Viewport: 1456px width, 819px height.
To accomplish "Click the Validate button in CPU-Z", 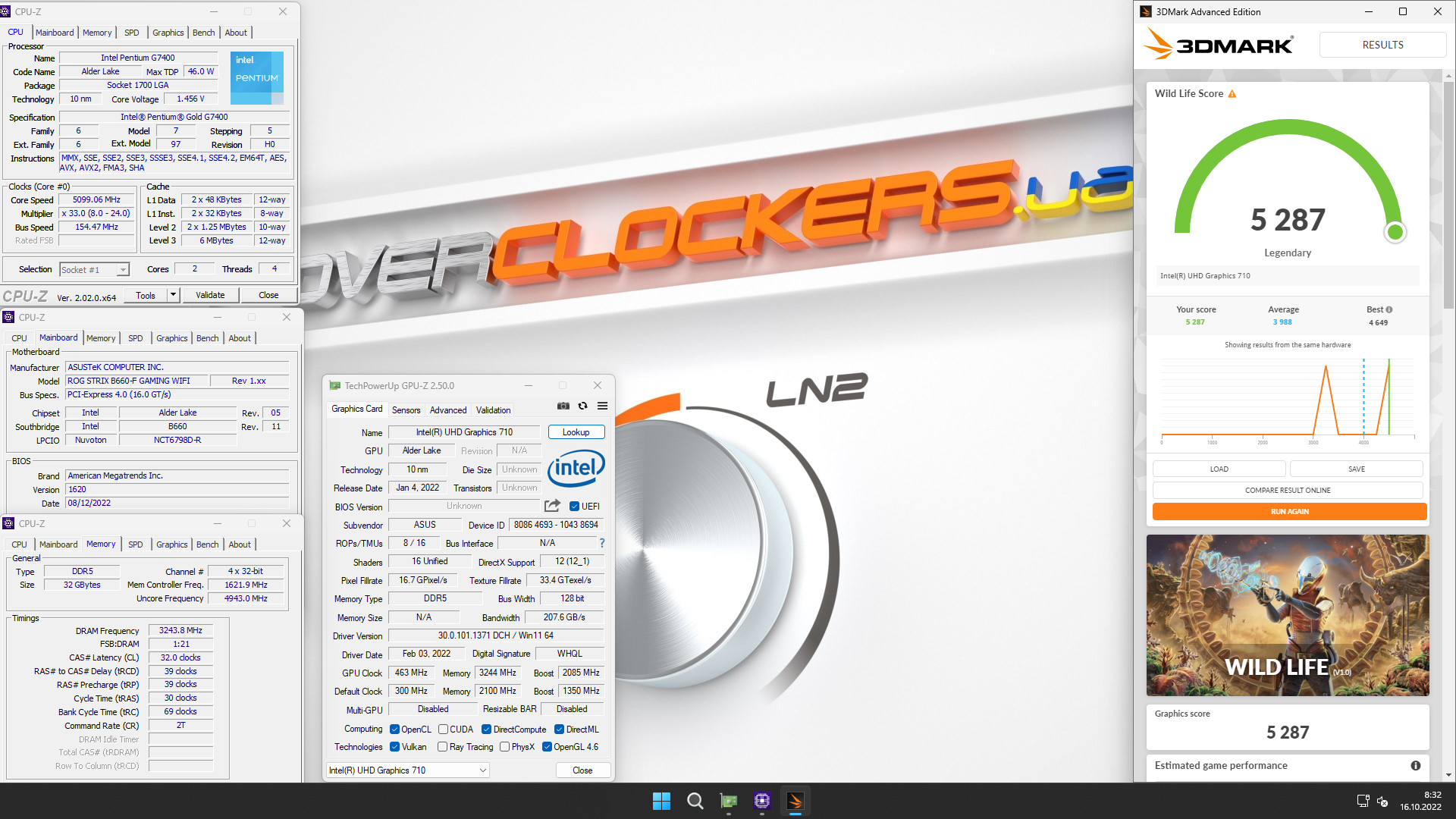I will 210,295.
